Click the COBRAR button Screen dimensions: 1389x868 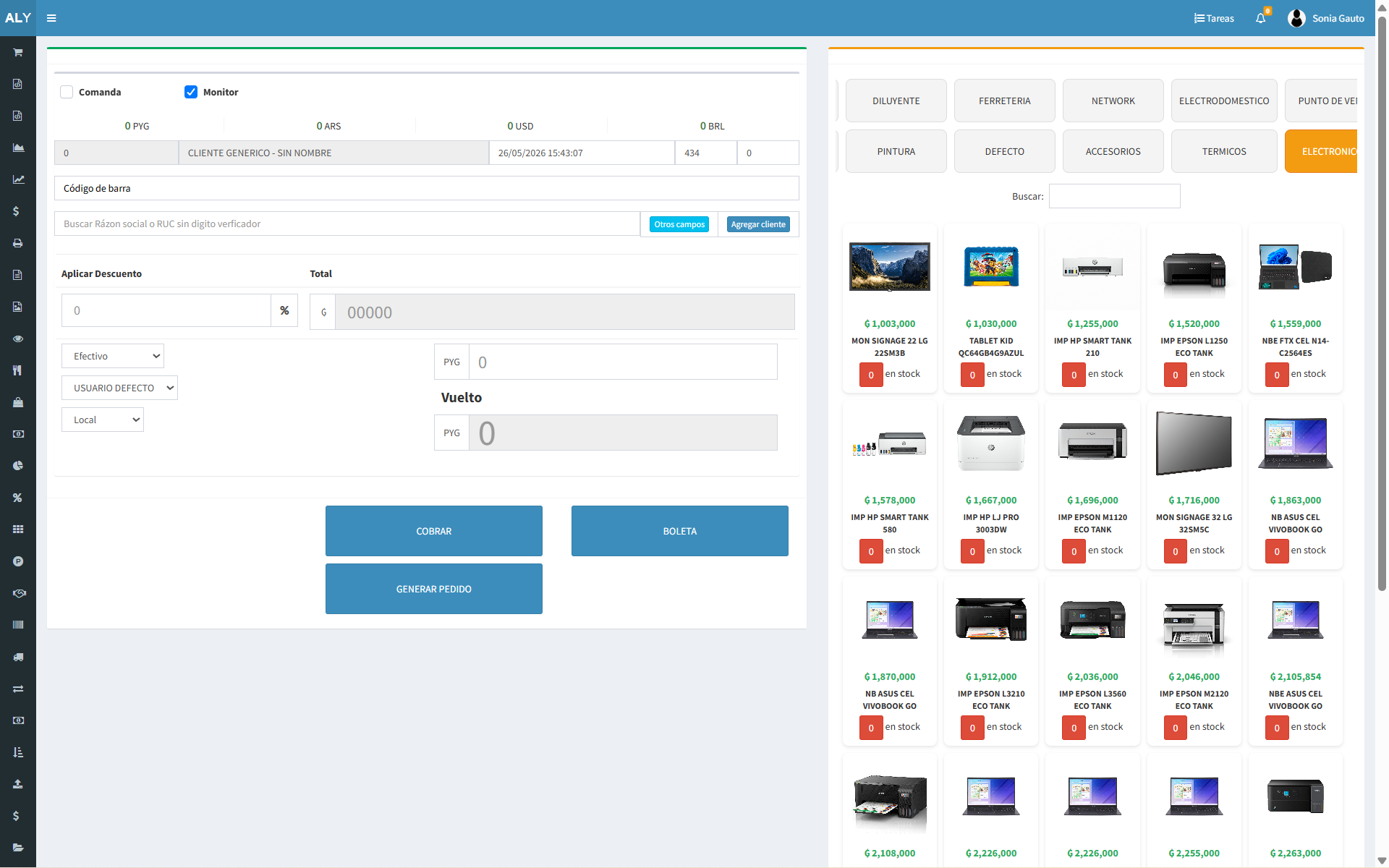pos(434,531)
